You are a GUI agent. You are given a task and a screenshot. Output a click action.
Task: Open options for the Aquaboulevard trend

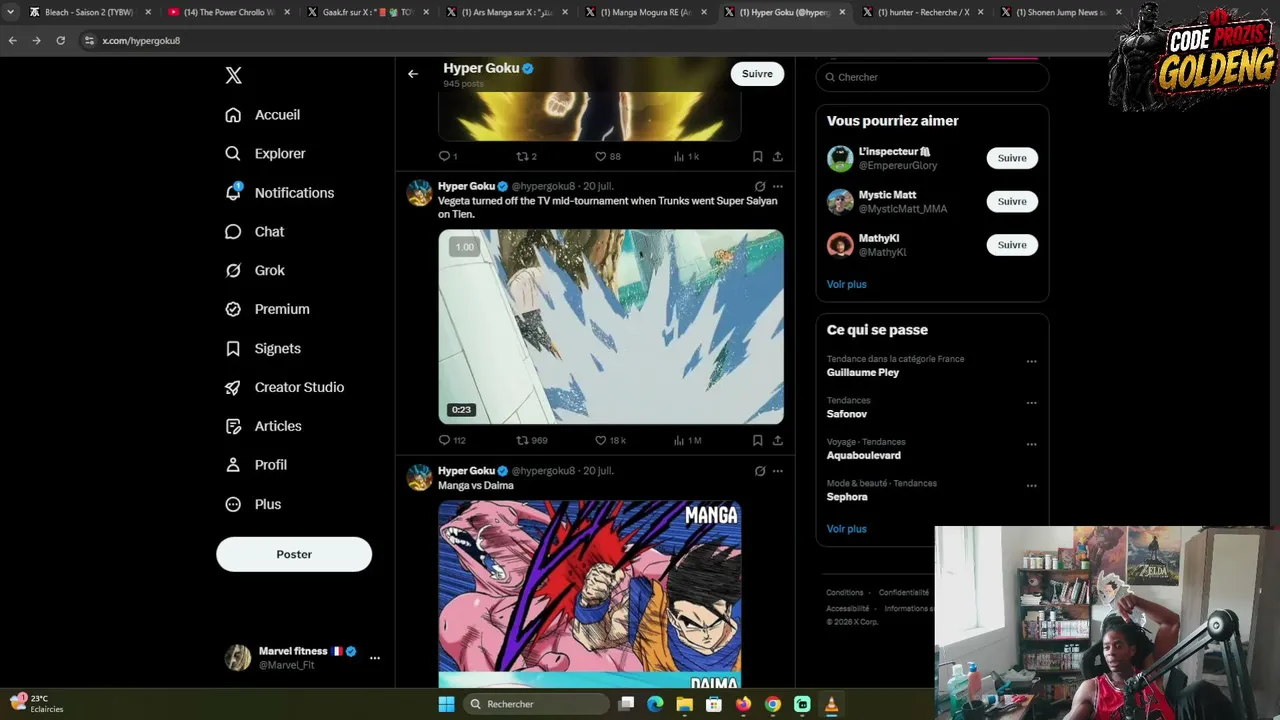point(1031,445)
